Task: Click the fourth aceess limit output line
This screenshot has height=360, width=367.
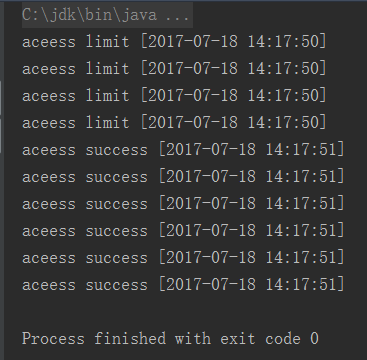Action: click(174, 123)
